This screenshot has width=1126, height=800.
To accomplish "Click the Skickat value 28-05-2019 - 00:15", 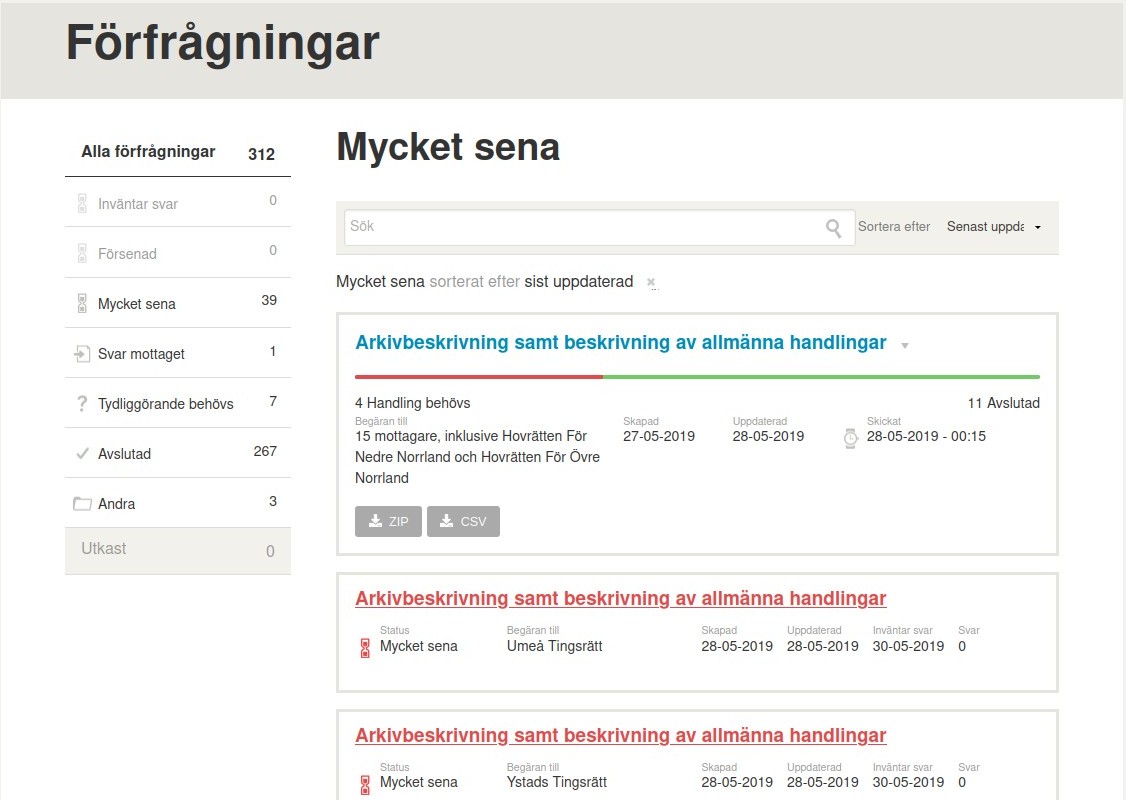I will pyautogui.click(x=926, y=436).
